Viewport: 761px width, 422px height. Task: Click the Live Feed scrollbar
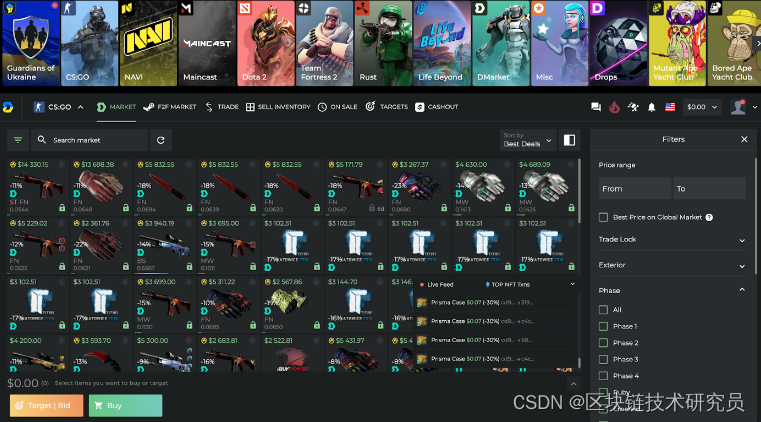(x=579, y=363)
